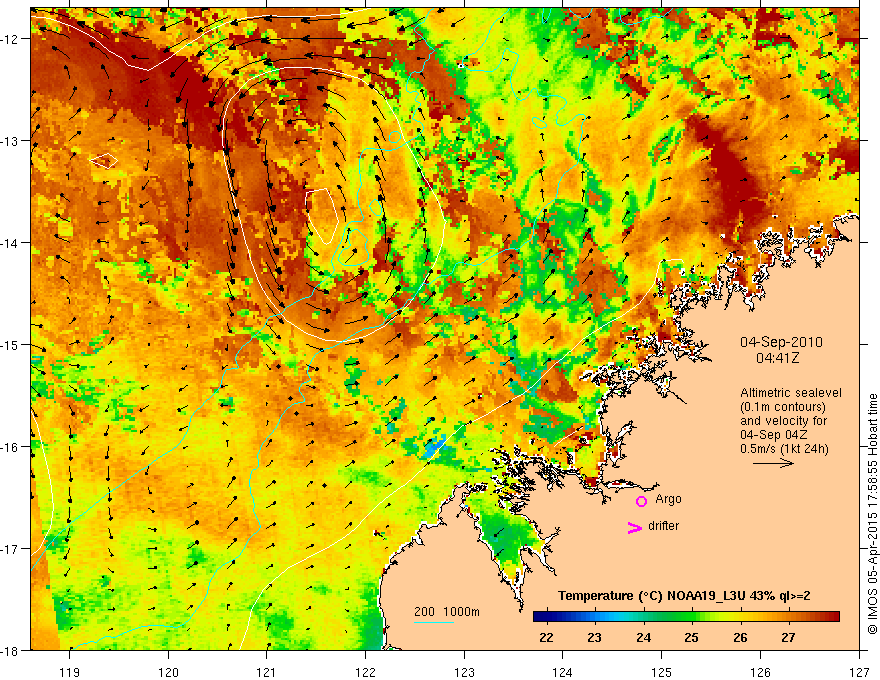Click the 'drifter' legend label
This screenshot has width=880, height=680.
click(x=663, y=526)
